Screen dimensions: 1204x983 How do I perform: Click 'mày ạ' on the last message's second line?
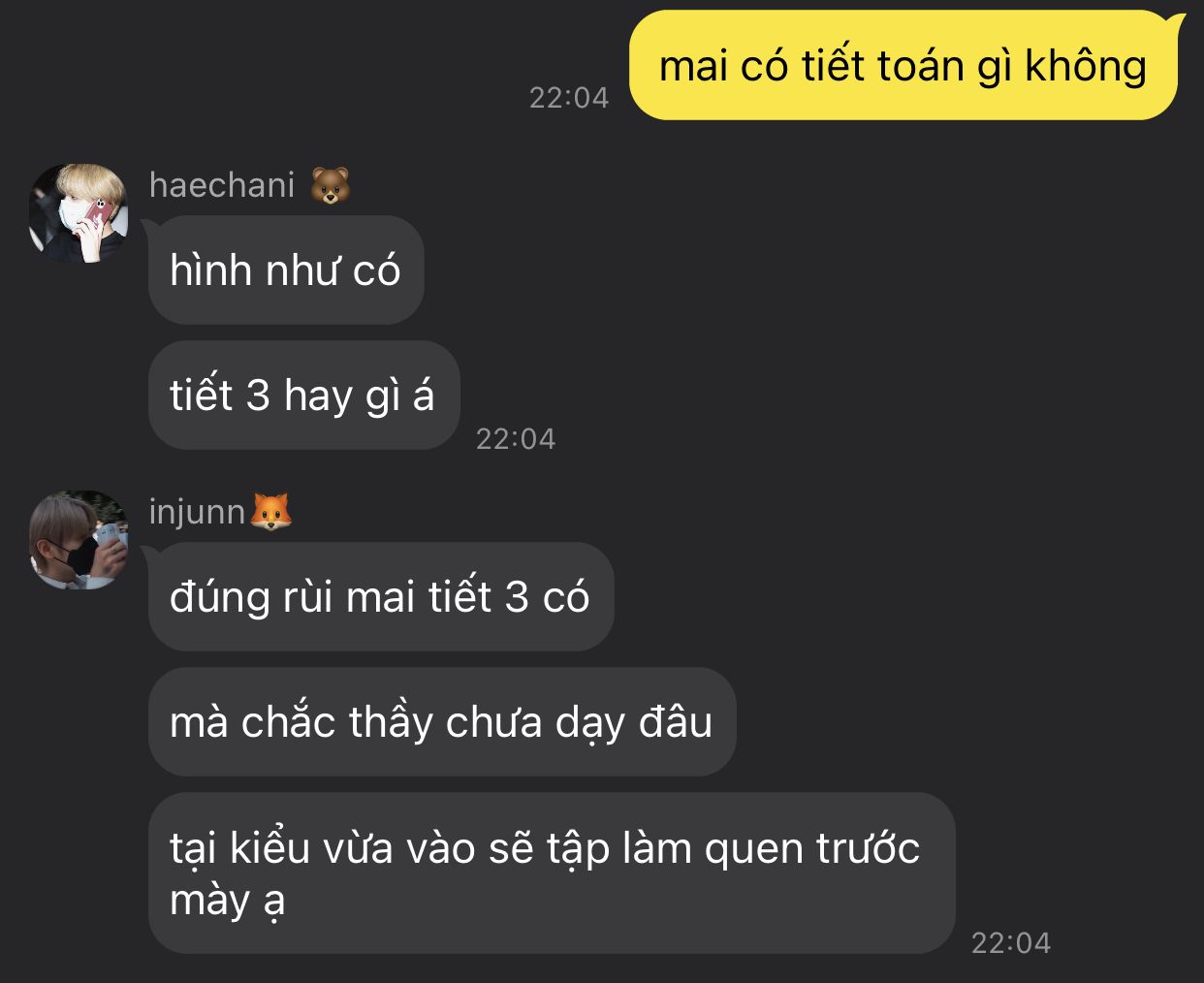coord(228,902)
